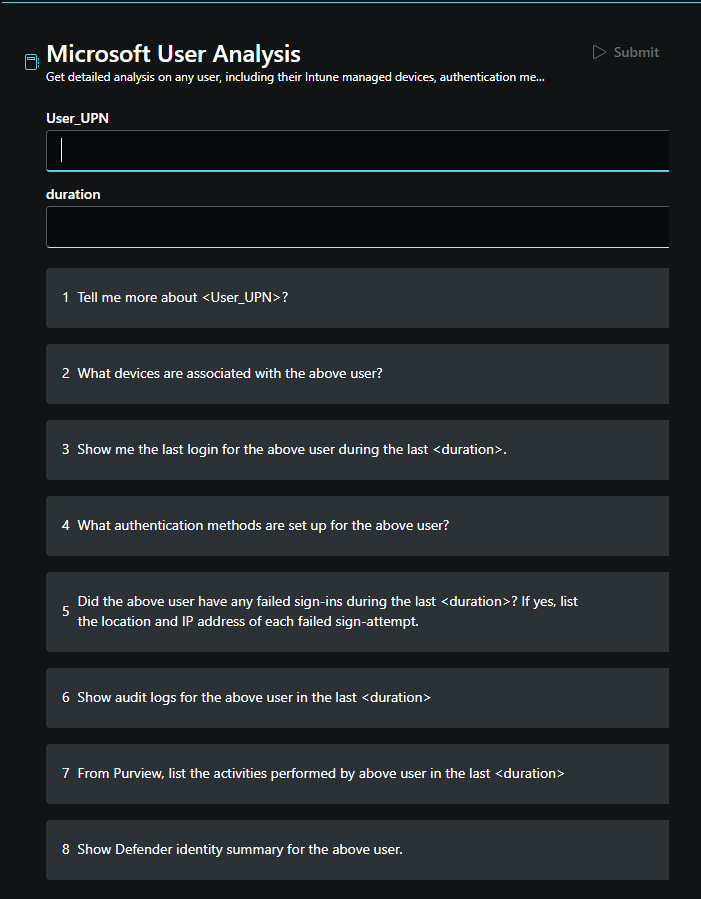This screenshot has height=899, width=701.
Task: Select the 'Show me the last login' prompt
Action: (358, 450)
